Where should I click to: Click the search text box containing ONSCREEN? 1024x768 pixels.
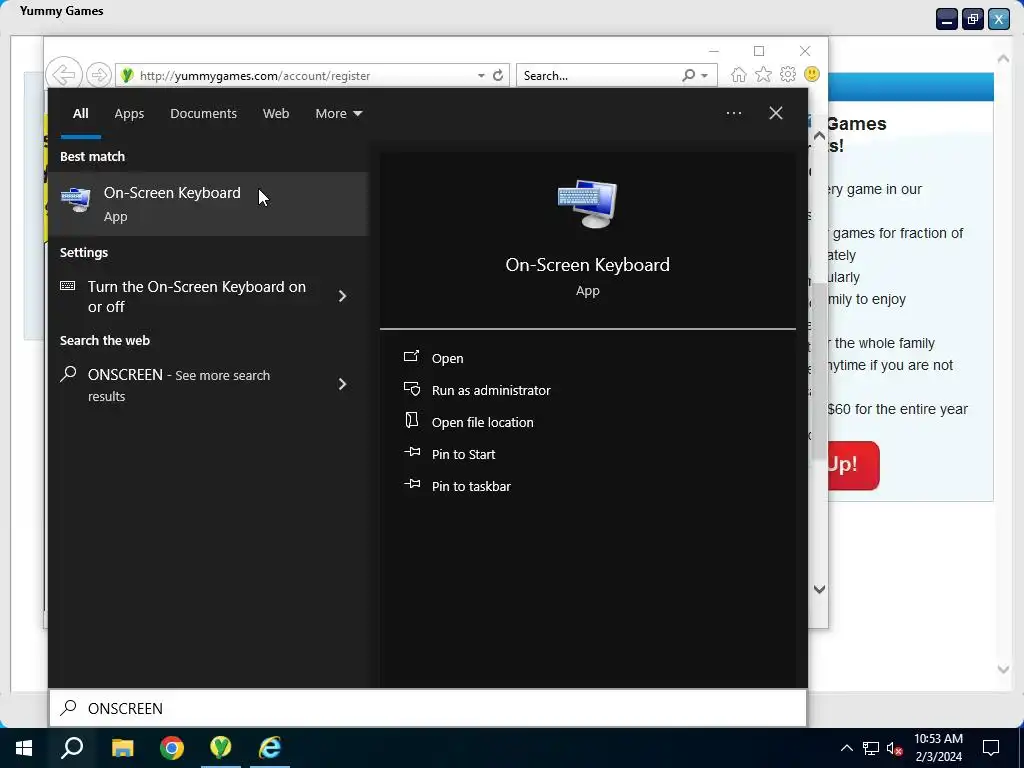[x=428, y=708]
